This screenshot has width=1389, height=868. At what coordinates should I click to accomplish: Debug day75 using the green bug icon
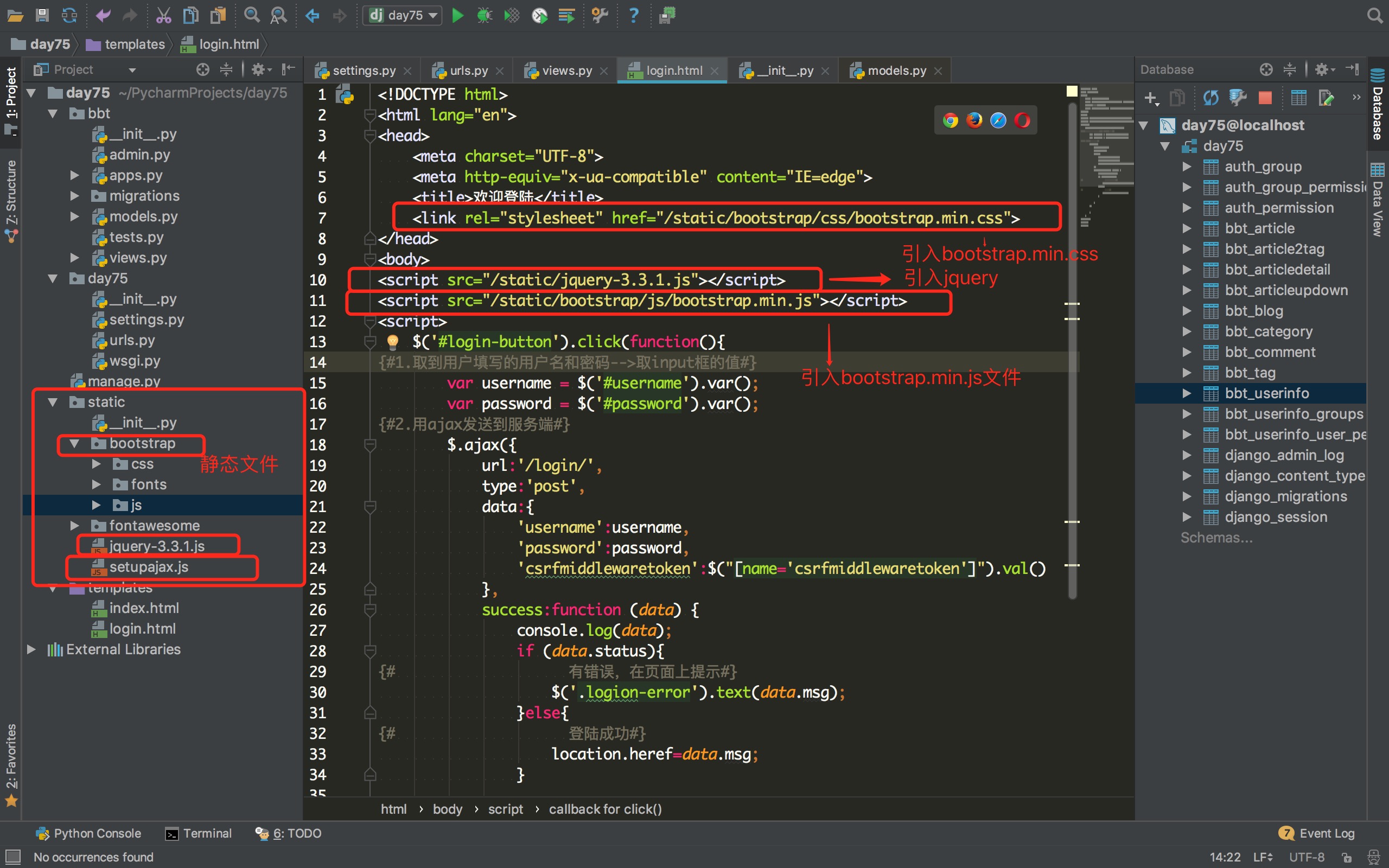(x=485, y=15)
